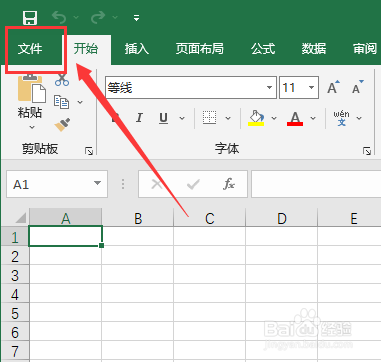The image size is (381, 362).
Task: Open underline style dropdown arrow
Action: coord(182,118)
